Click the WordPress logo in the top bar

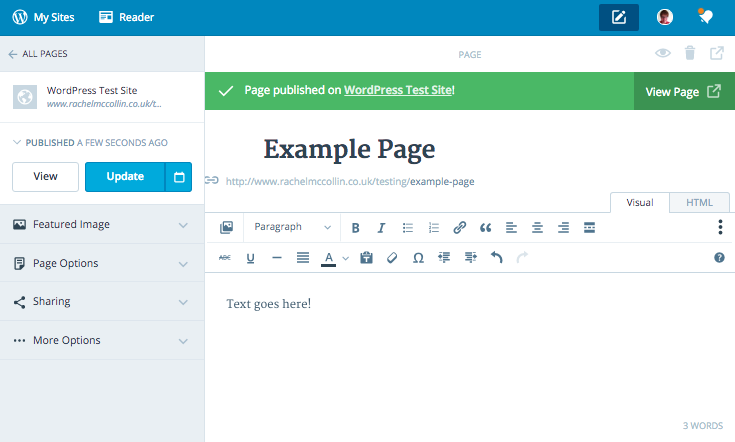tap(20, 17)
